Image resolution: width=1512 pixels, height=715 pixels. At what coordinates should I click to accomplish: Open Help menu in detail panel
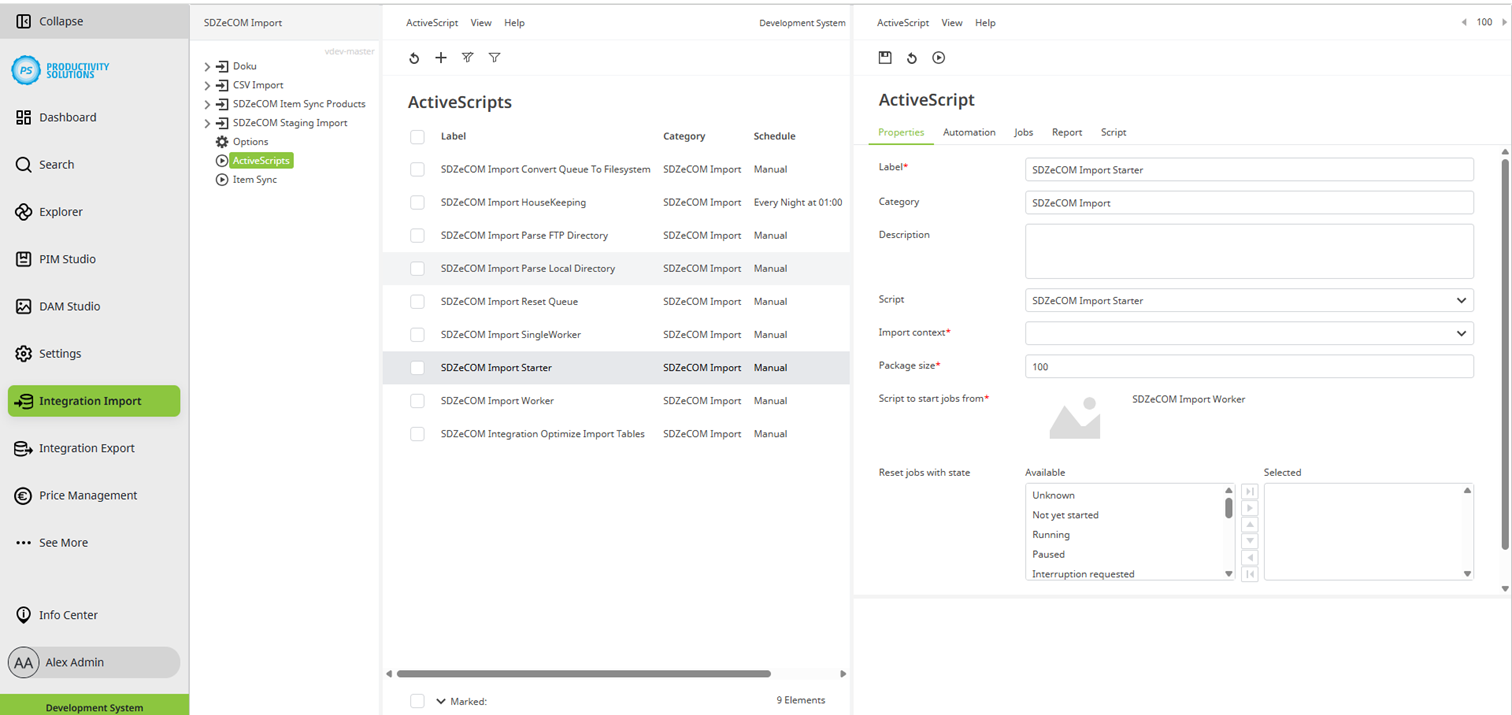point(985,23)
